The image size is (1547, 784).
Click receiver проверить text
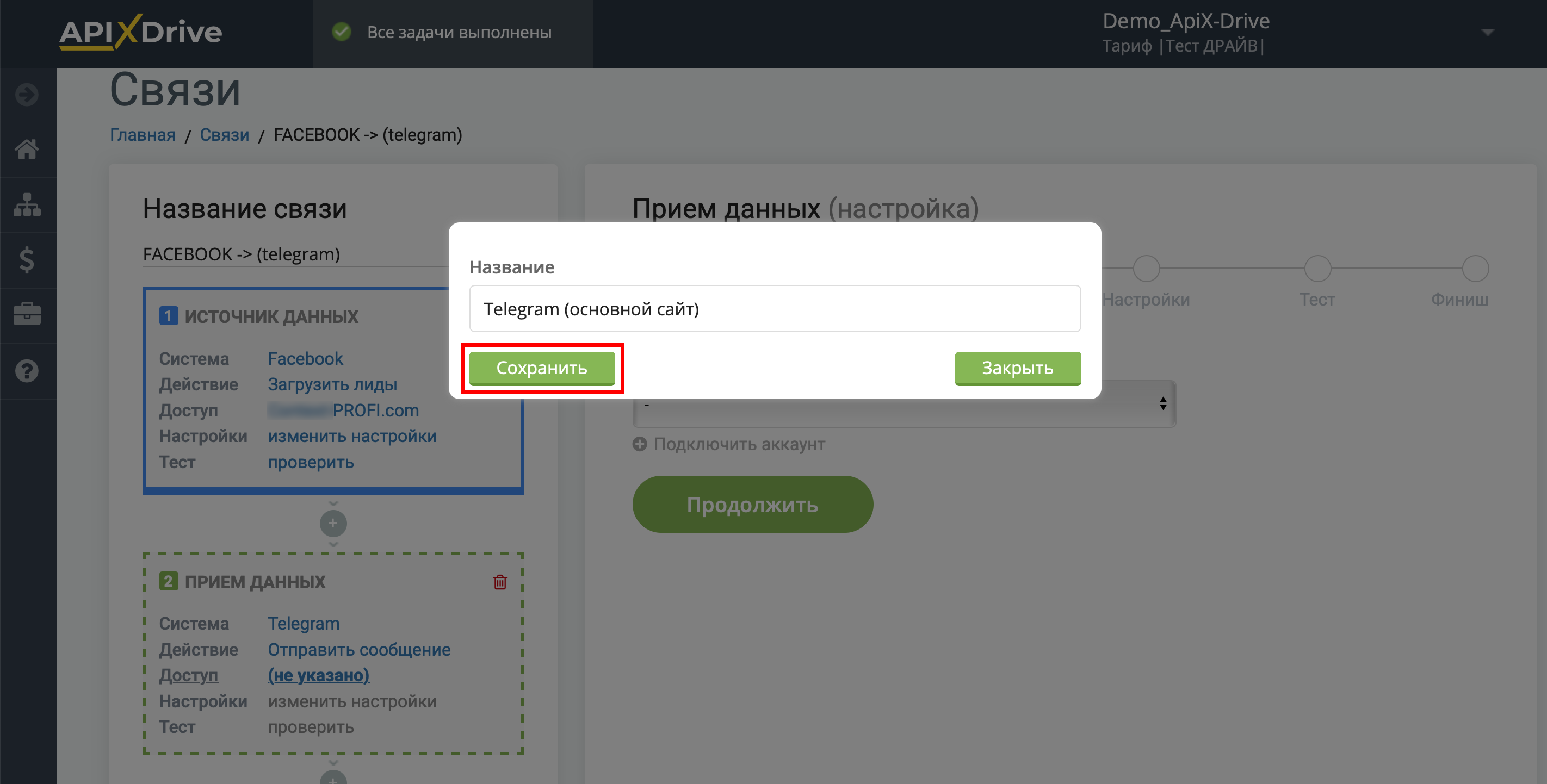click(311, 727)
